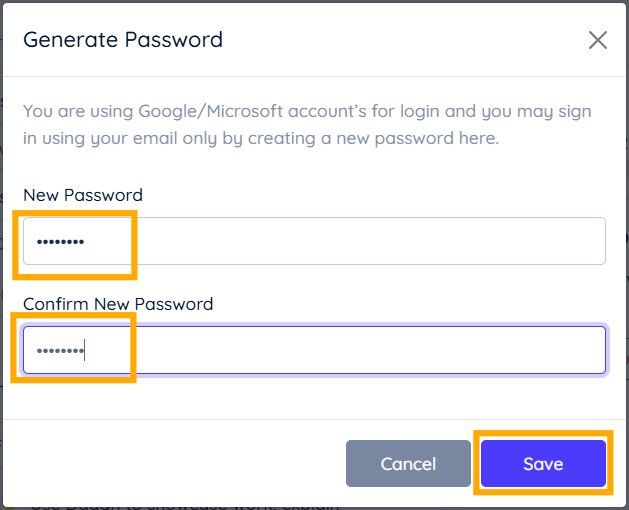Image resolution: width=629 pixels, height=510 pixels.
Task: Click the Generate Password dialog title
Action: (x=123, y=40)
